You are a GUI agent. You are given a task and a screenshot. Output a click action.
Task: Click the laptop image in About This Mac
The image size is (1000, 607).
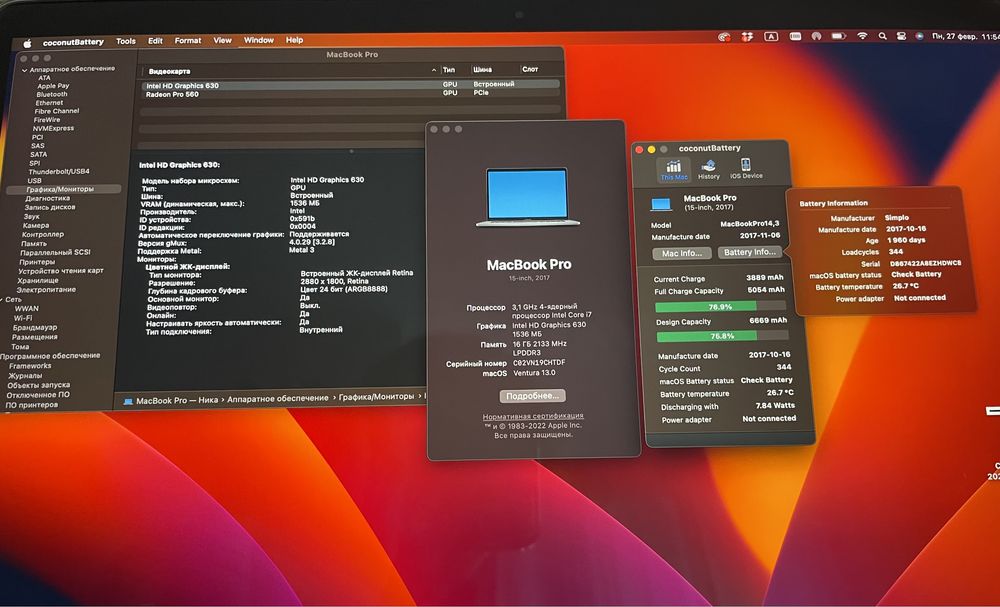527,197
